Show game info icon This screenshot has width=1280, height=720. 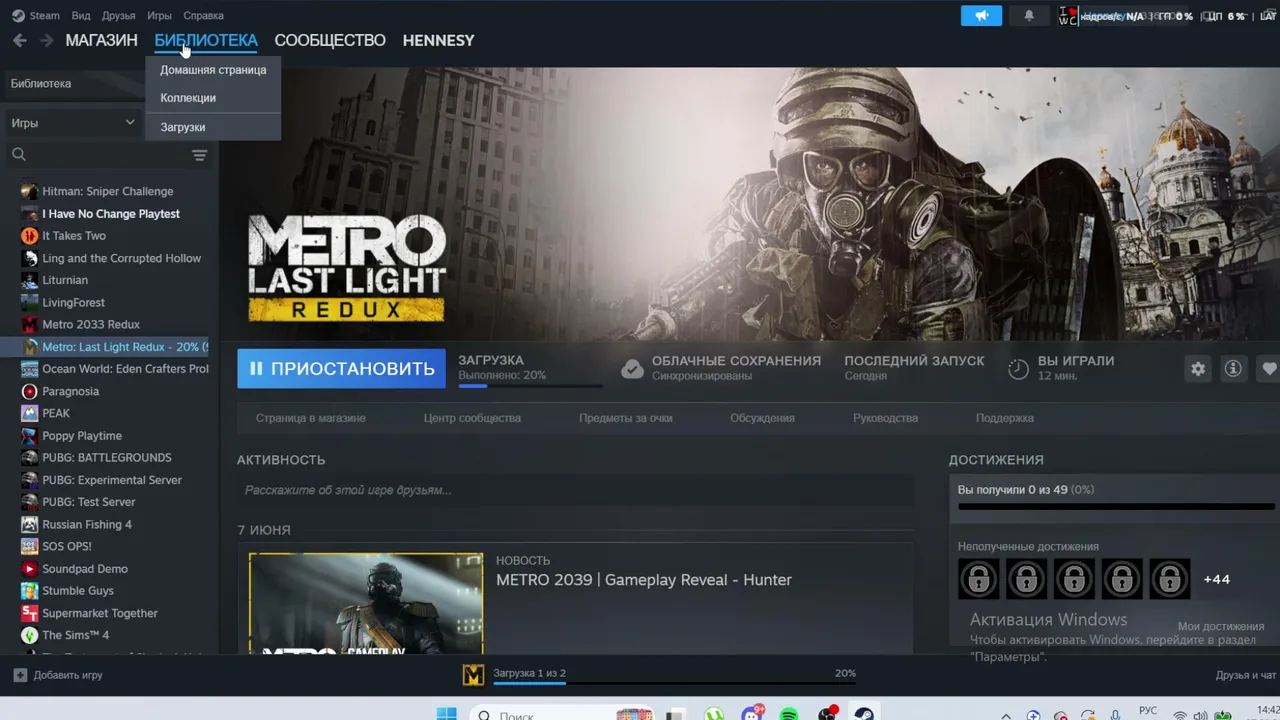tap(1233, 369)
